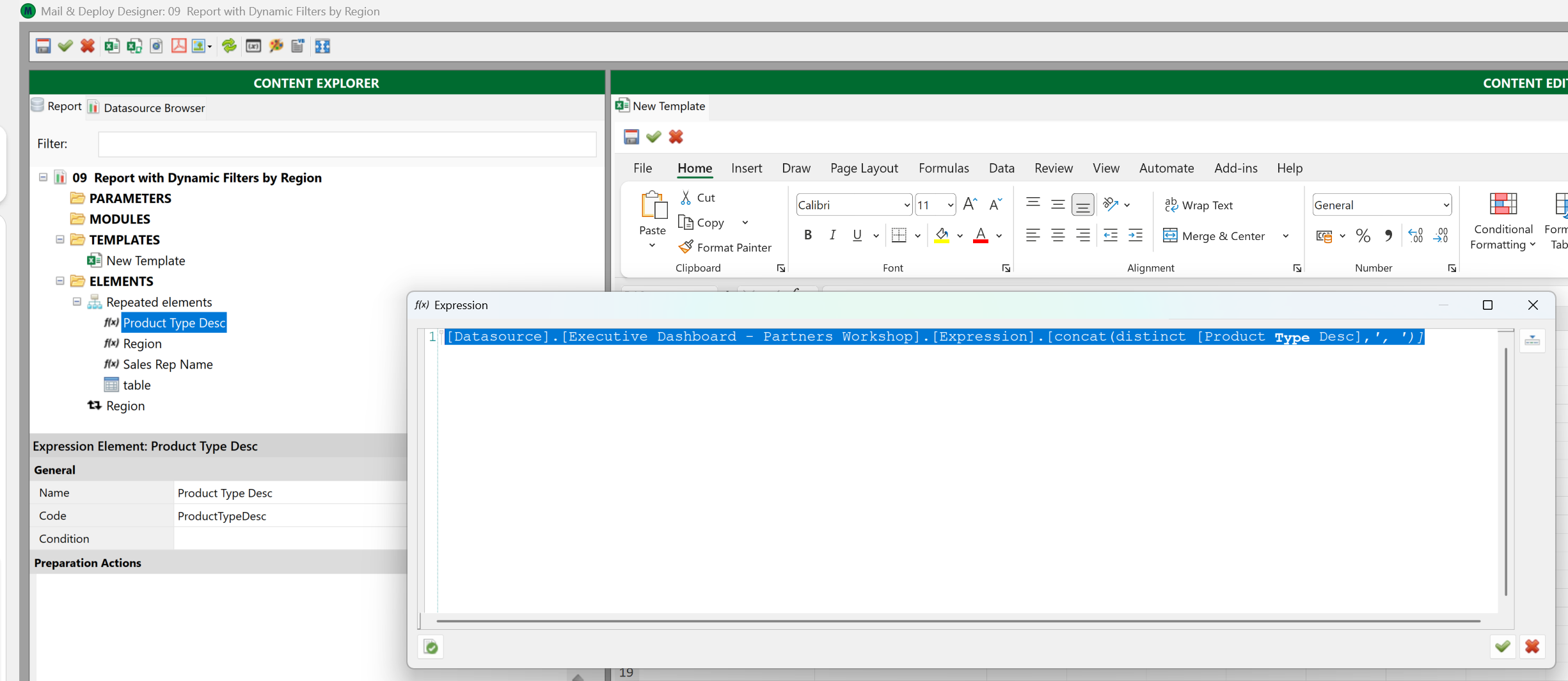This screenshot has height=681, width=1568.
Task: Open the General number format dropdown
Action: tap(1445, 205)
